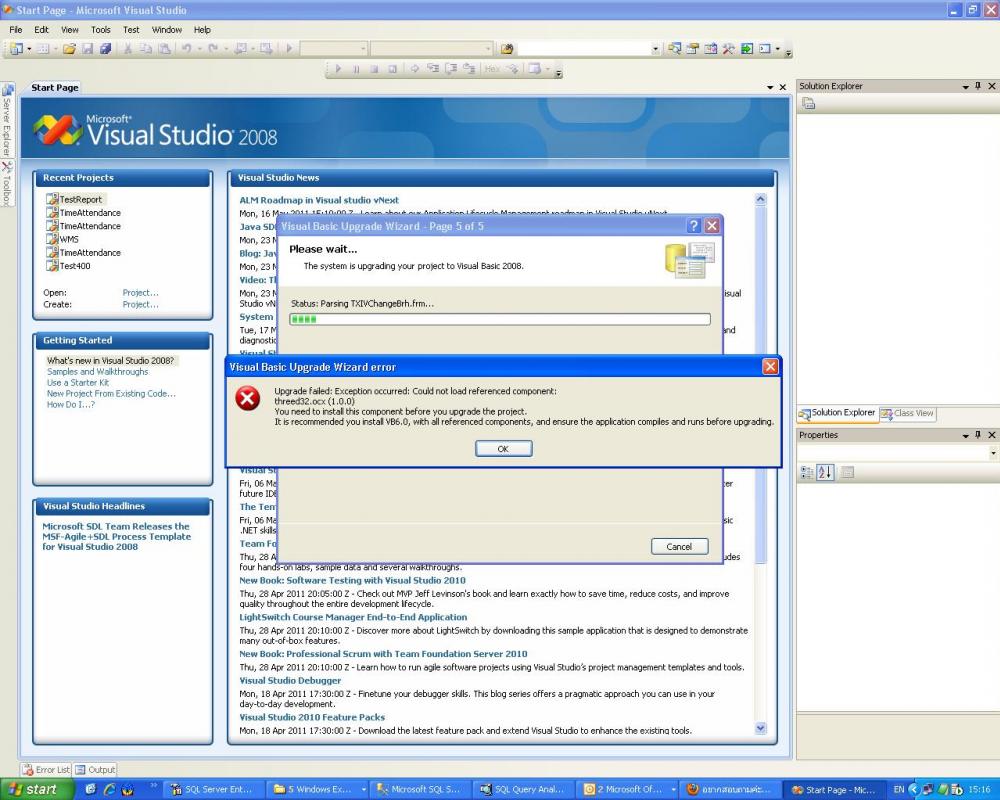The height and width of the screenshot is (800, 1000).
Task: Click the Find in Files icon
Action: point(507,48)
